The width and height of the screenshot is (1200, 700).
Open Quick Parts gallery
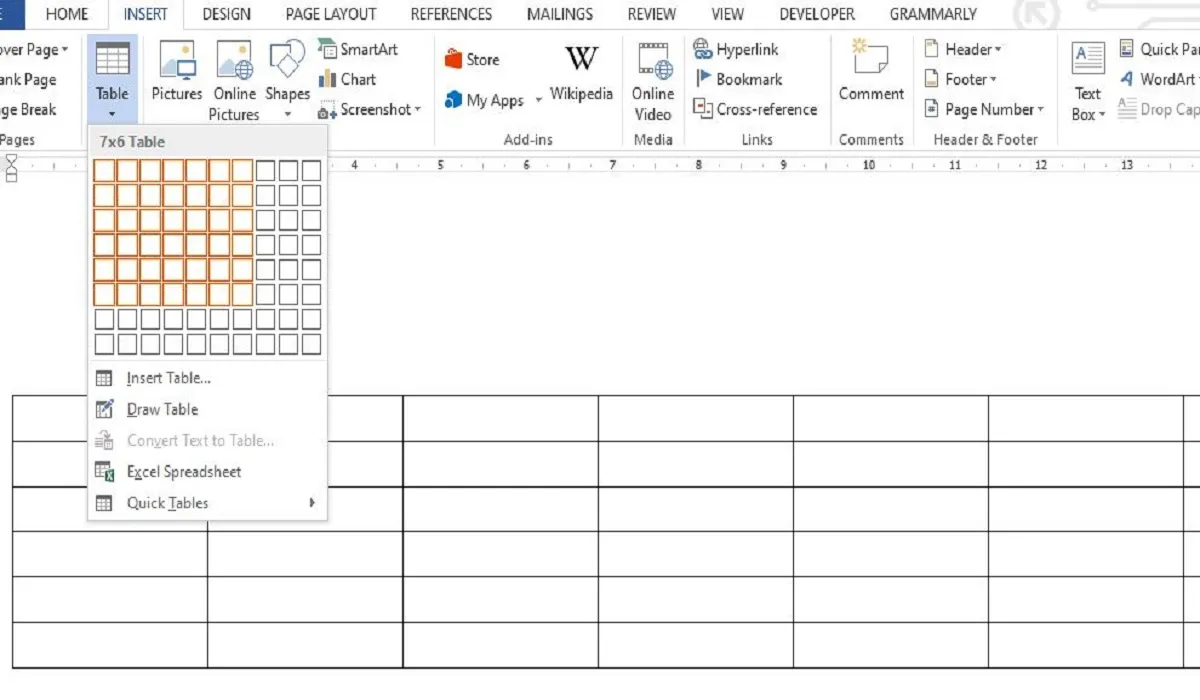click(1159, 49)
